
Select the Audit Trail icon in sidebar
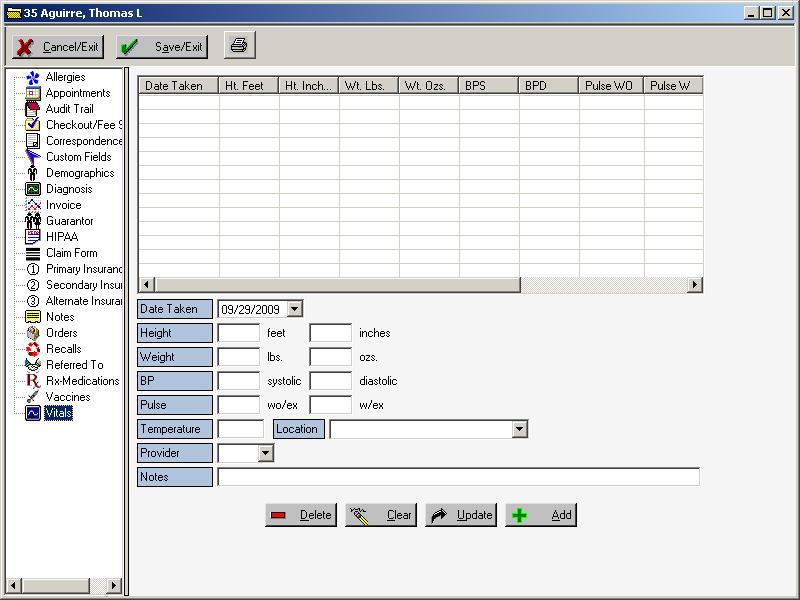33,109
